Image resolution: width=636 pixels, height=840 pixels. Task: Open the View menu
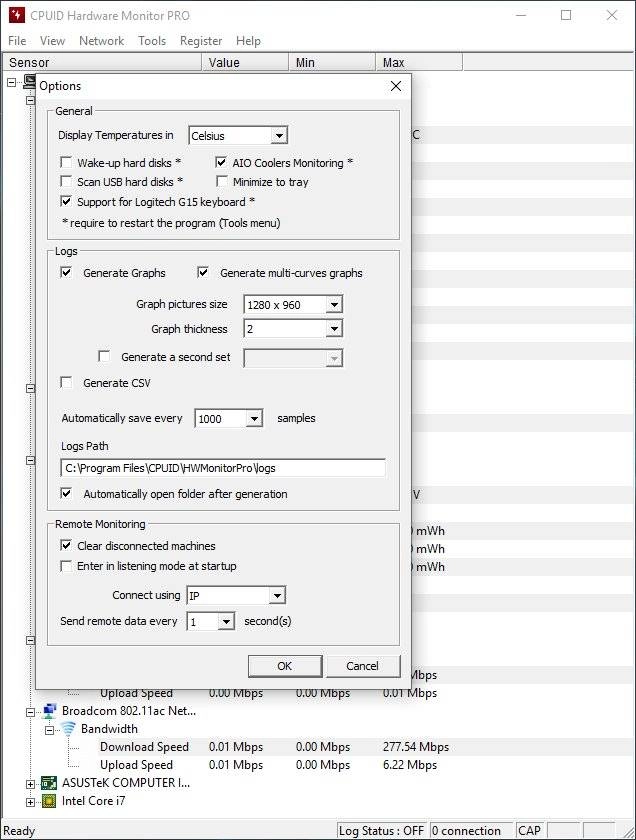click(53, 41)
